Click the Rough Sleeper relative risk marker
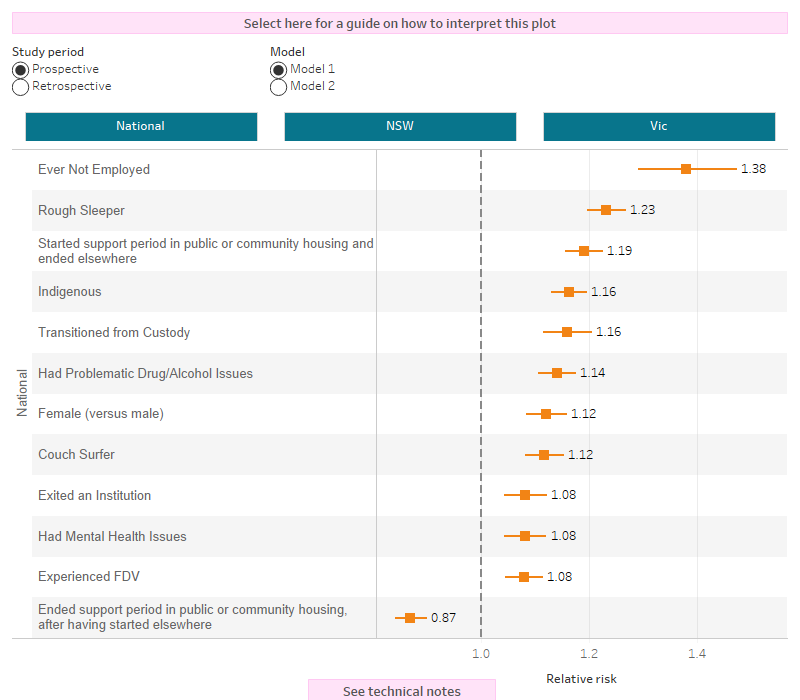Viewport: 800px width, 700px height. pos(605,210)
